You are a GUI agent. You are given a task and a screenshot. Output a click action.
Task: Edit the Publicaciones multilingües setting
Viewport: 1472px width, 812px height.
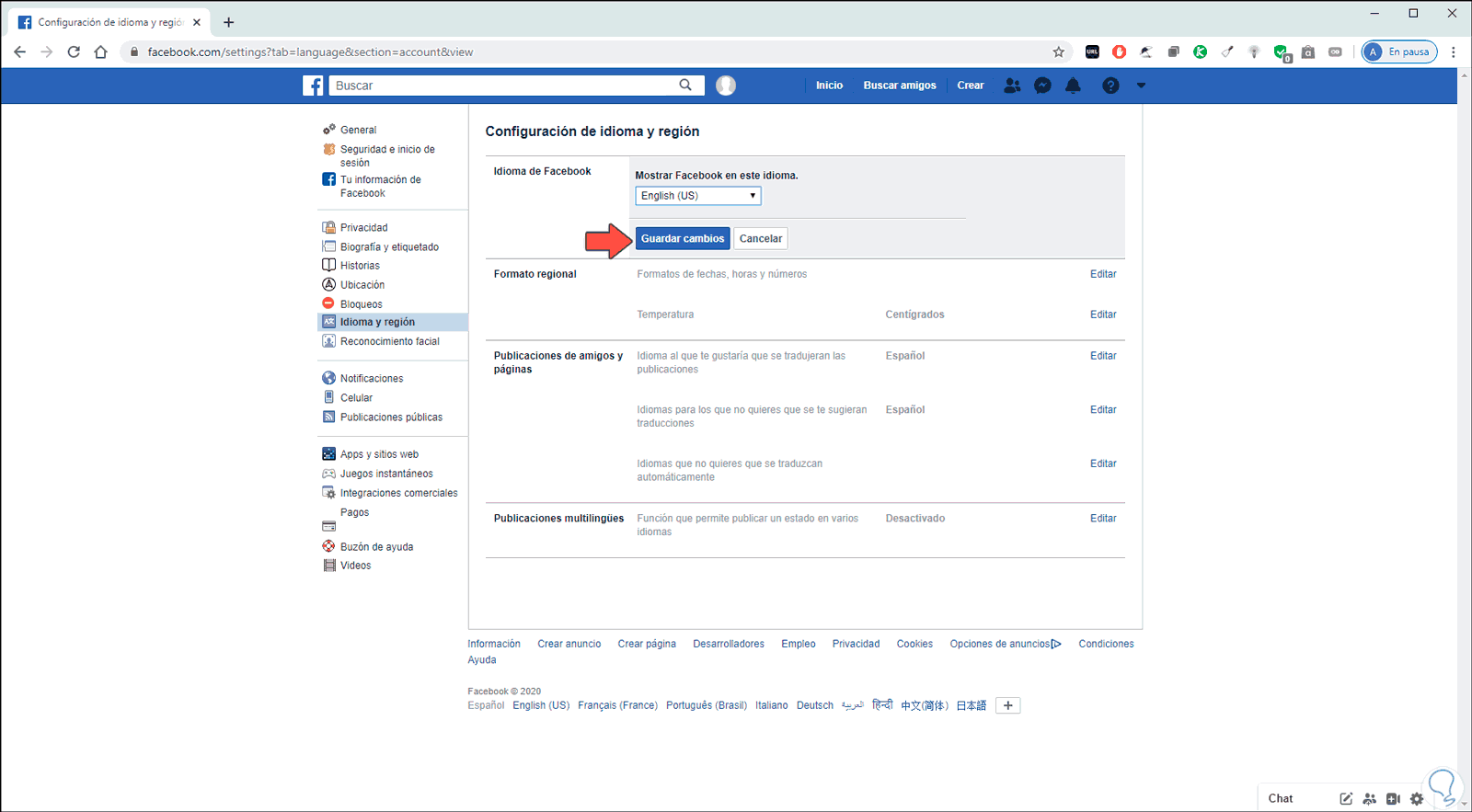coord(1103,519)
